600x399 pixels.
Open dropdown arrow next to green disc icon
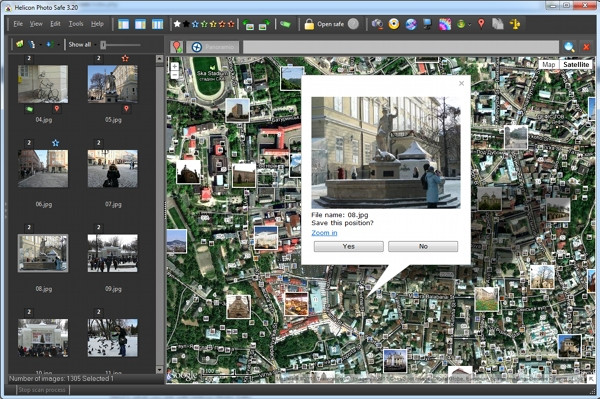(470, 25)
